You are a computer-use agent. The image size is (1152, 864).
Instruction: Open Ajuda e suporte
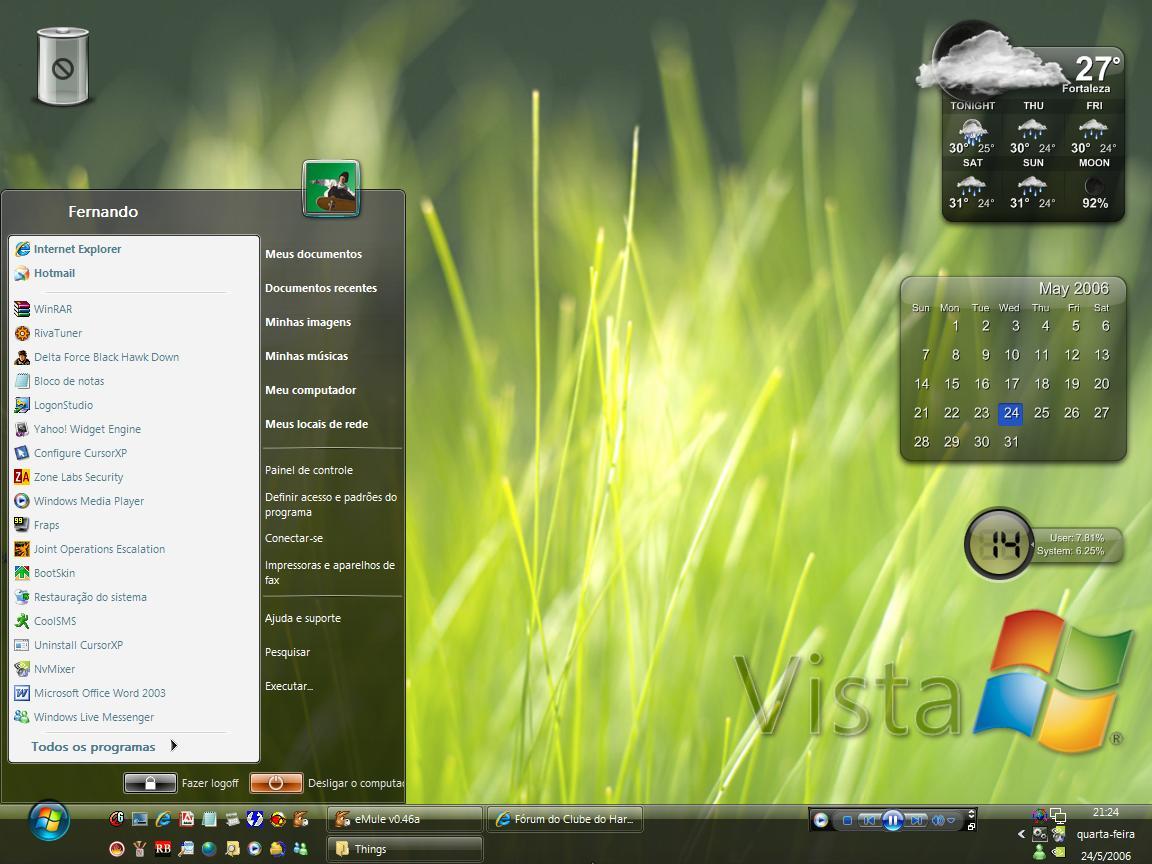click(303, 619)
